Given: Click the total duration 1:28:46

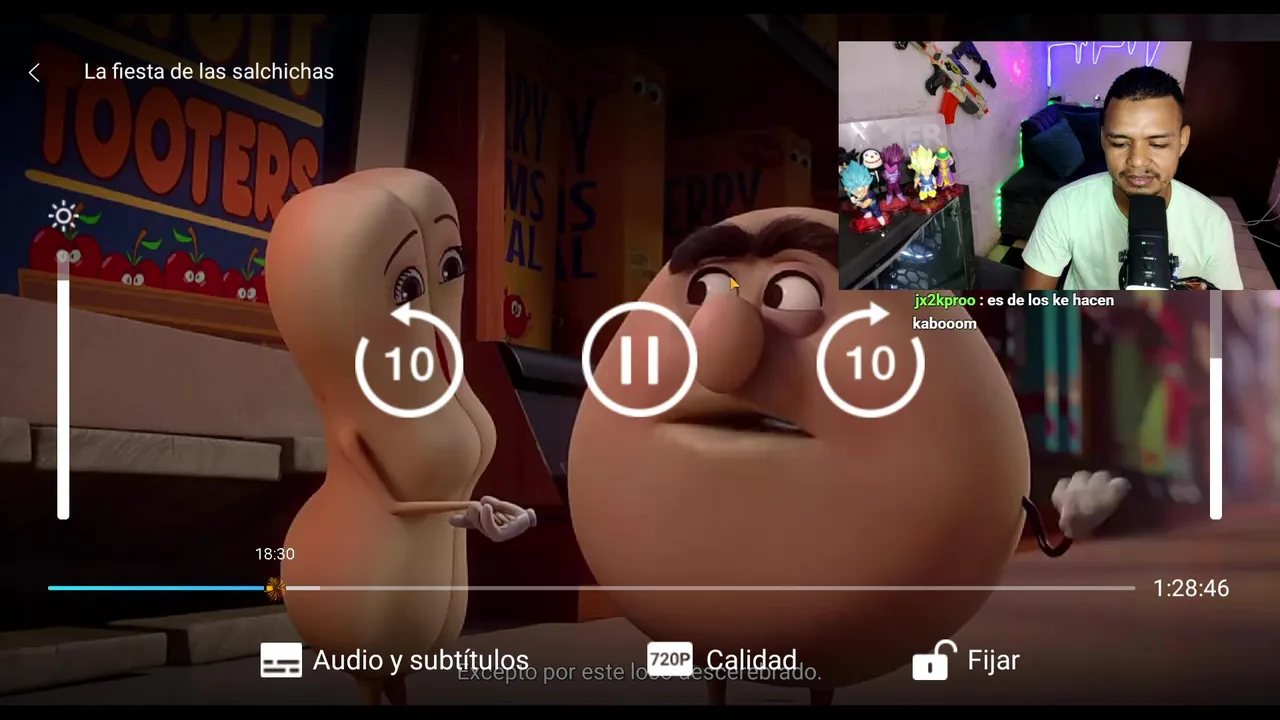Looking at the screenshot, I should (1191, 588).
